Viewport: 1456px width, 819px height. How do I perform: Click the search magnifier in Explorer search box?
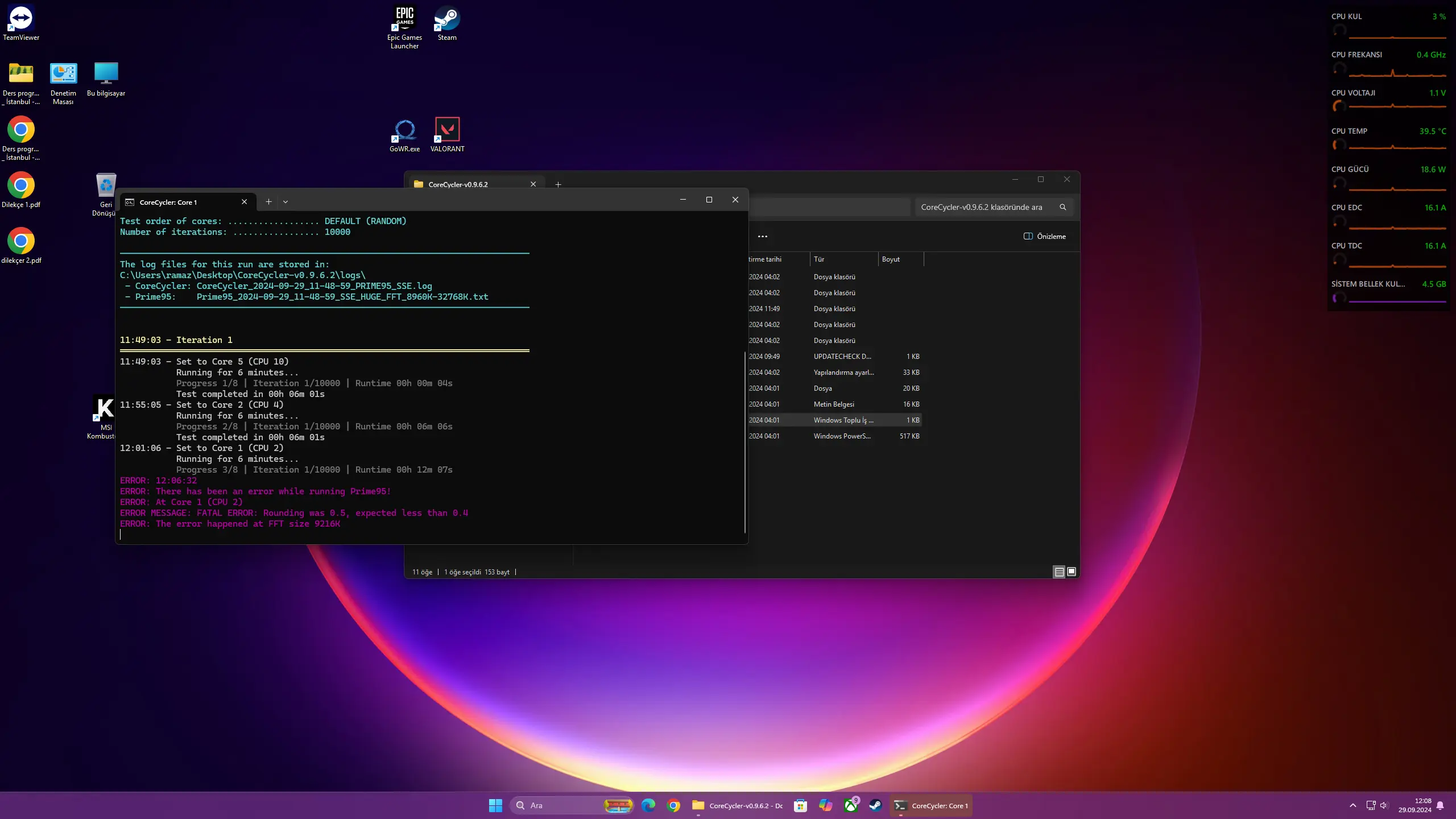tap(1062, 207)
